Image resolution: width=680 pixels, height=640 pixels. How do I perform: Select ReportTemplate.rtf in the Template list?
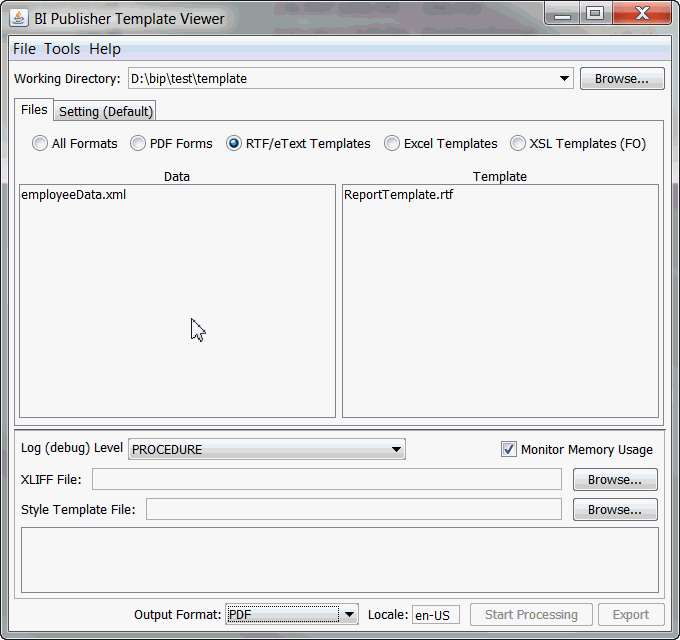(x=398, y=195)
